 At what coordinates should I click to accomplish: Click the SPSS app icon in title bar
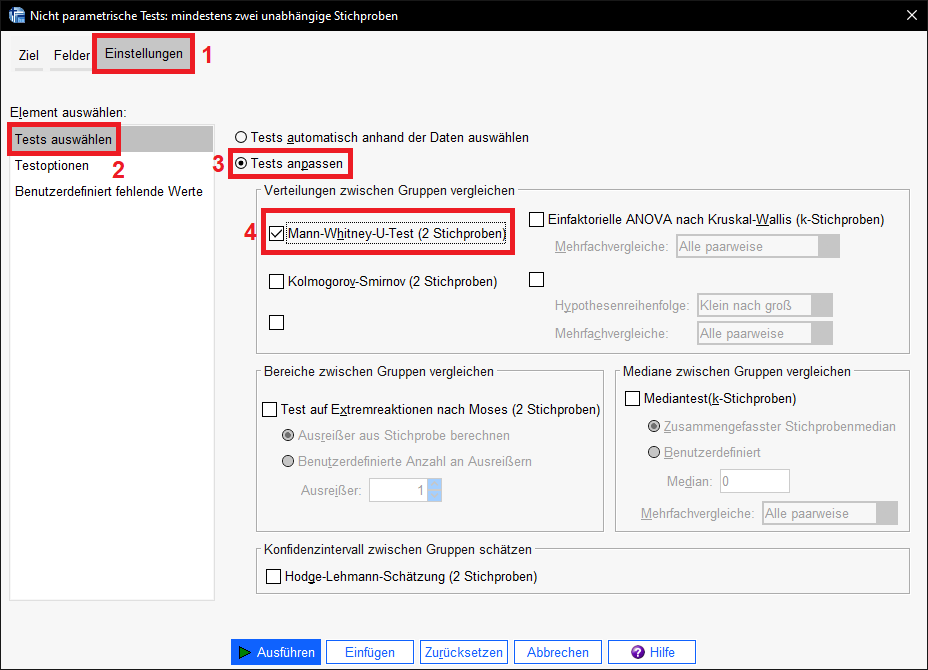coord(17,14)
